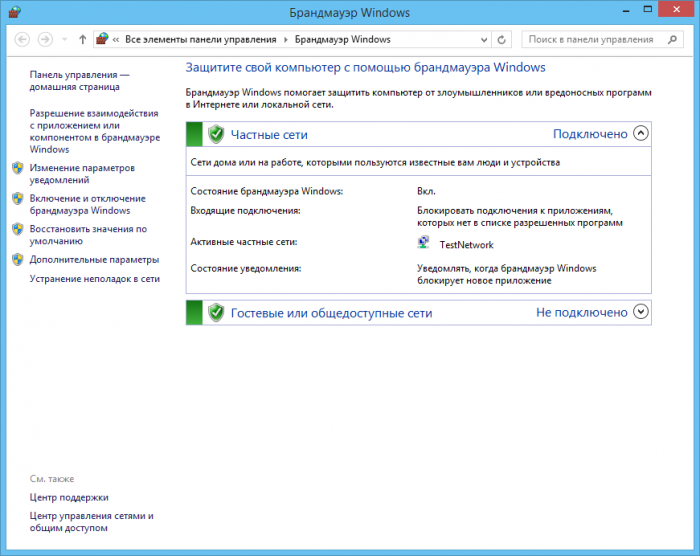Open 'Центр поддержки' link
This screenshot has height=556, width=700.
[x=69, y=497]
